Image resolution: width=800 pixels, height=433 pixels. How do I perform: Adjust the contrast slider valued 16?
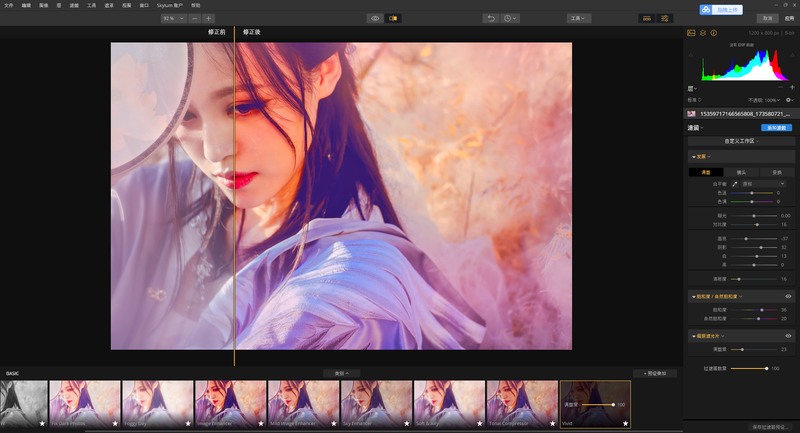[754, 225]
